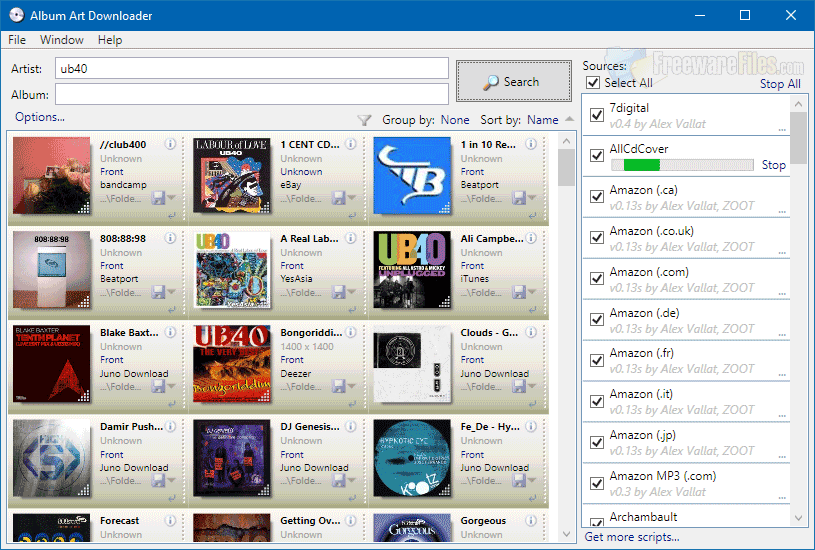This screenshot has height=550, width=815.
Task: Expand save options arrow for 1 CENT CD
Action: coord(352,198)
